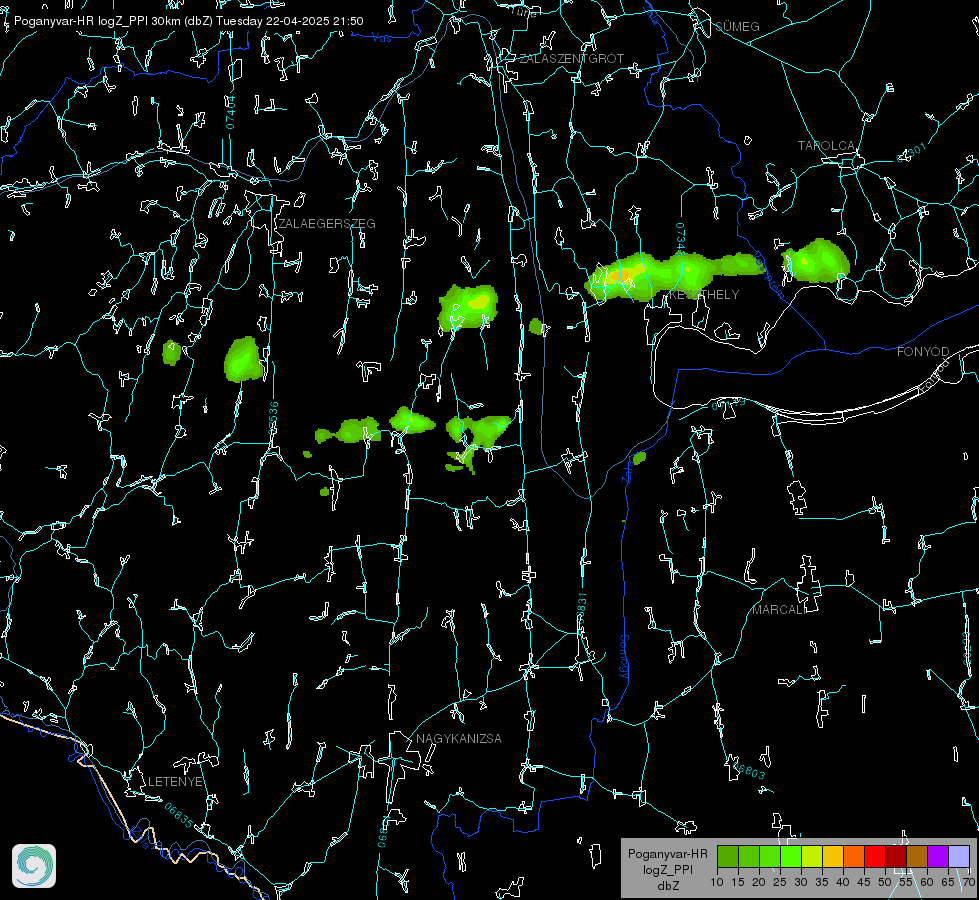Select the 35-40 dBZ yellow legend swatch
Image resolution: width=979 pixels, height=900 pixels.
point(834,856)
